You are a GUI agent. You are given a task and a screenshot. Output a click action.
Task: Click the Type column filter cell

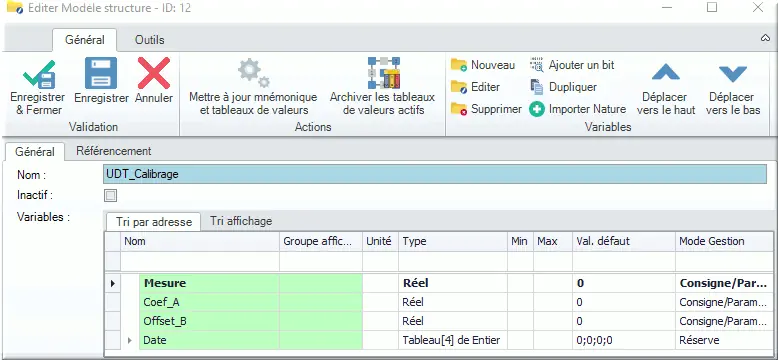point(453,261)
